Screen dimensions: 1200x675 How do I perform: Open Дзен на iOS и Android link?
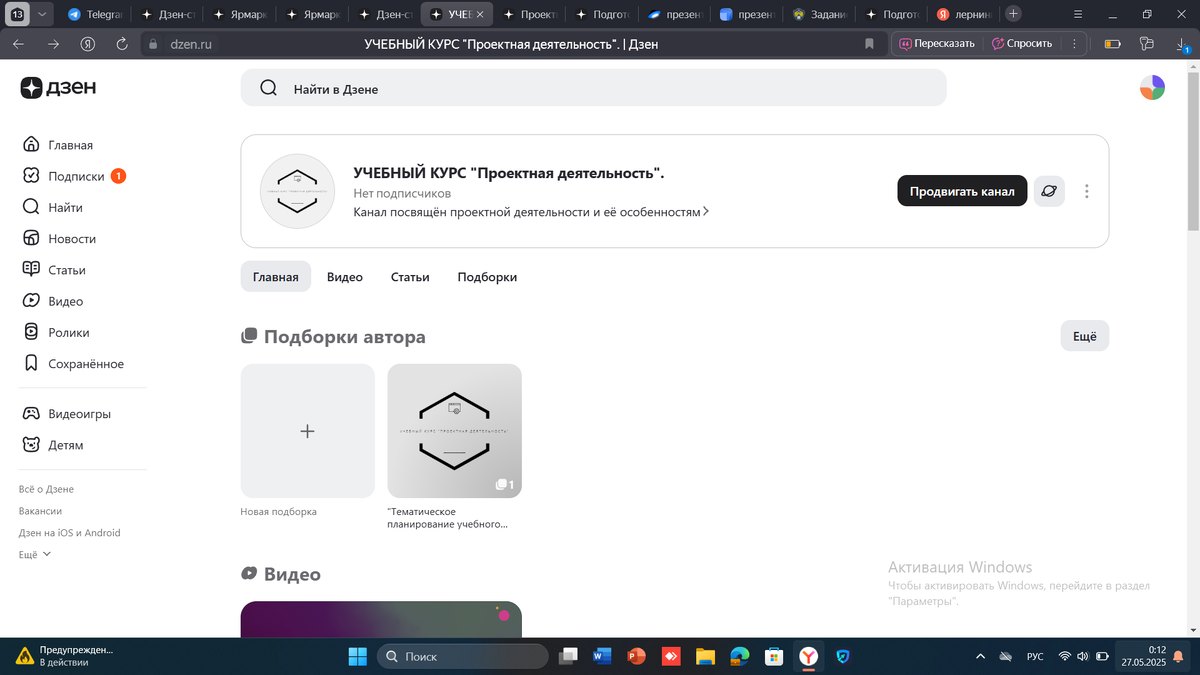(x=69, y=533)
